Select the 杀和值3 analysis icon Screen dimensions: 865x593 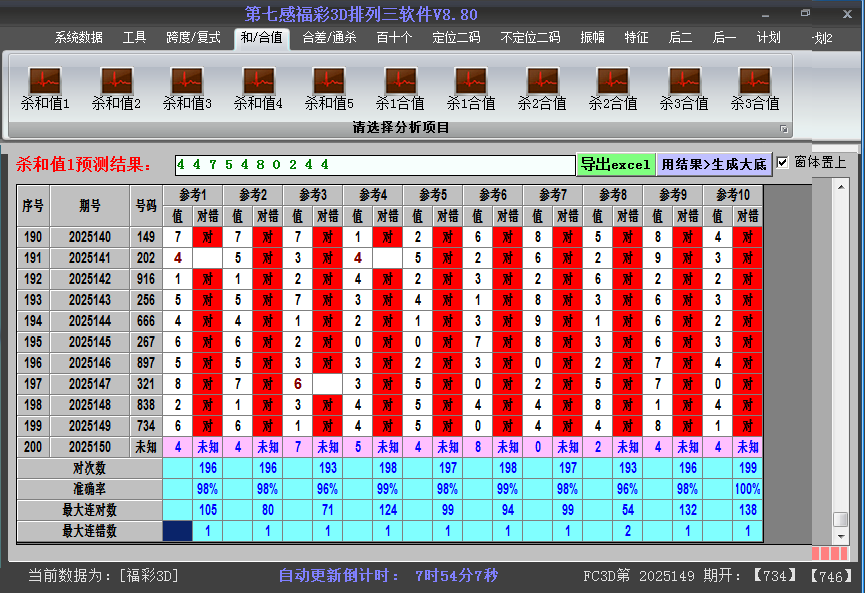click(187, 88)
